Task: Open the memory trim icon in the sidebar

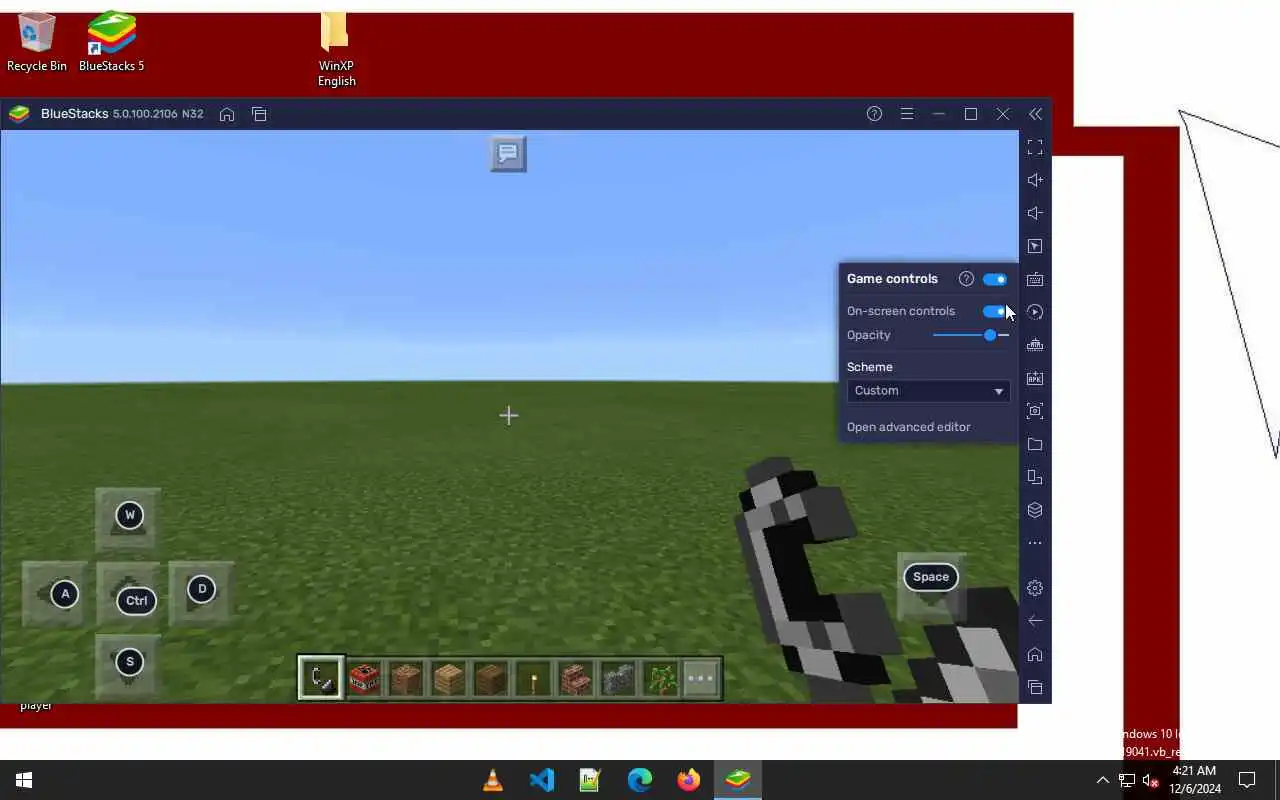Action: coord(1035,345)
